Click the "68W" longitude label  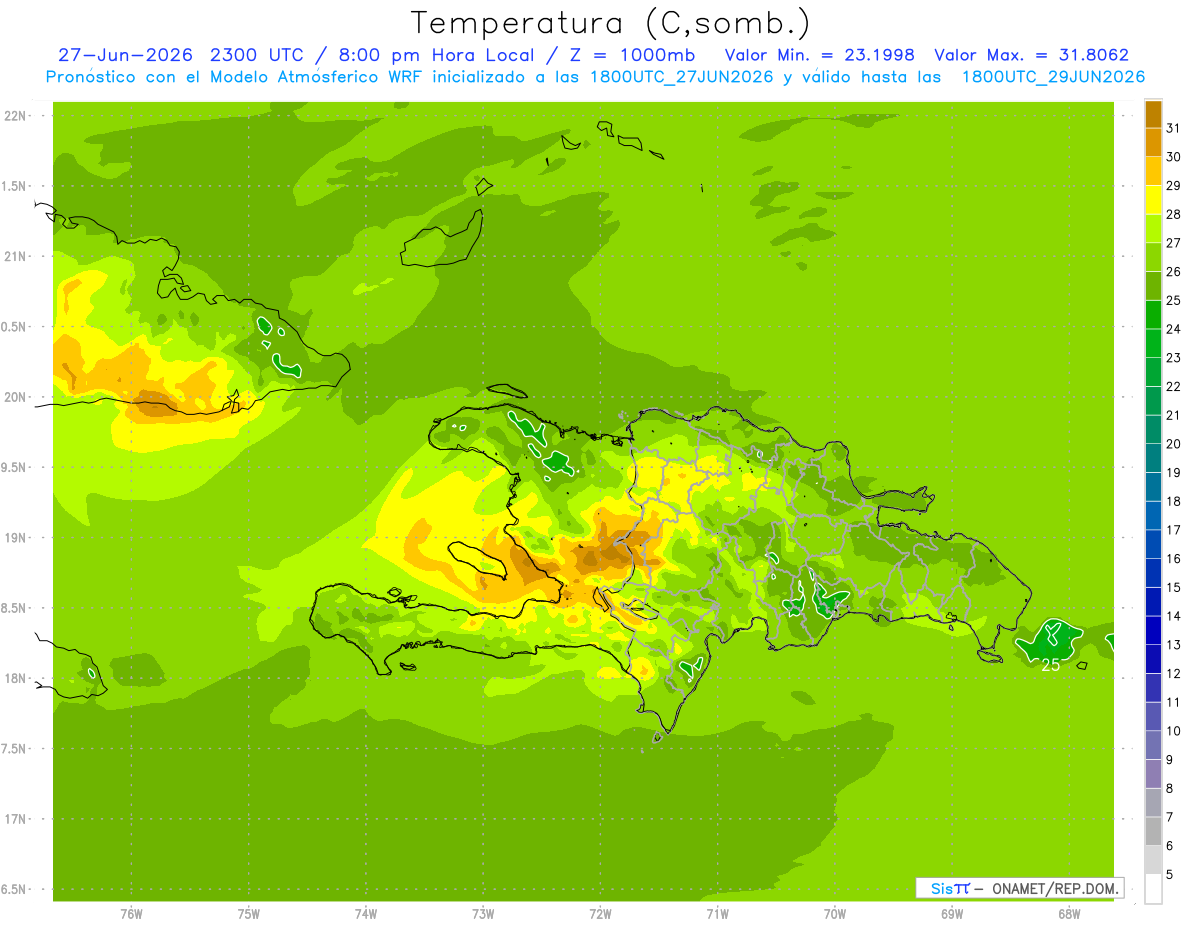[1069, 914]
